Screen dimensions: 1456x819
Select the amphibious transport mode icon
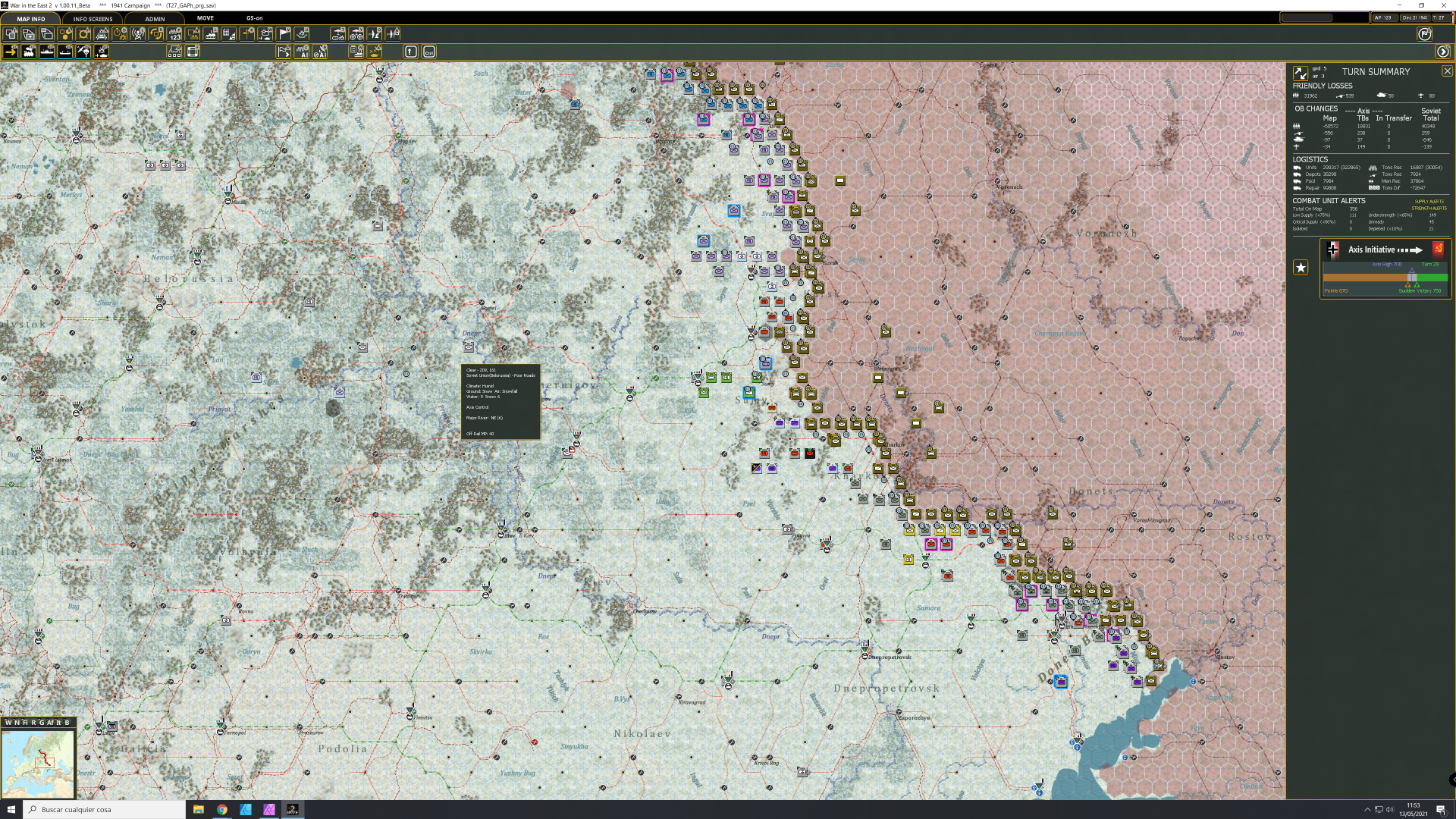(65, 52)
